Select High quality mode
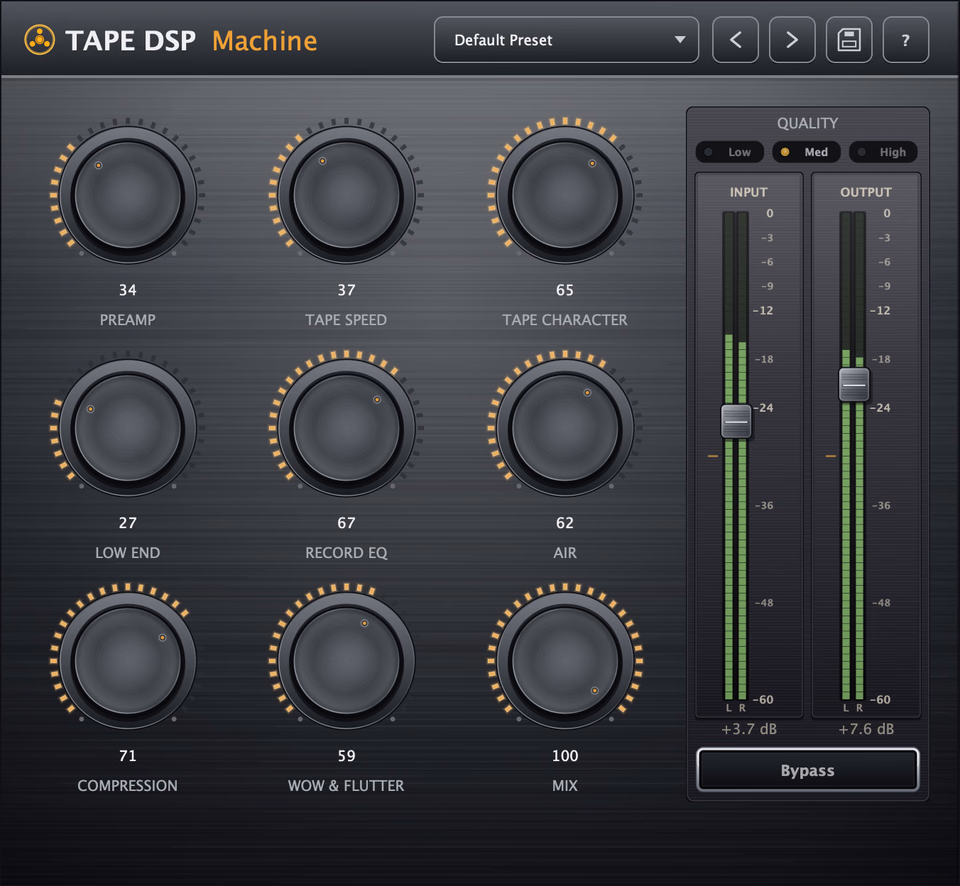Screen dimensions: 960x886 883,152
